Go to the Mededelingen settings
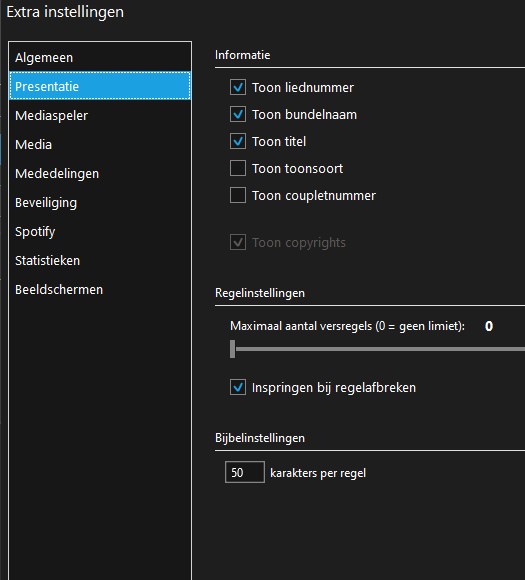The width and height of the screenshot is (525, 580). (x=100, y=173)
